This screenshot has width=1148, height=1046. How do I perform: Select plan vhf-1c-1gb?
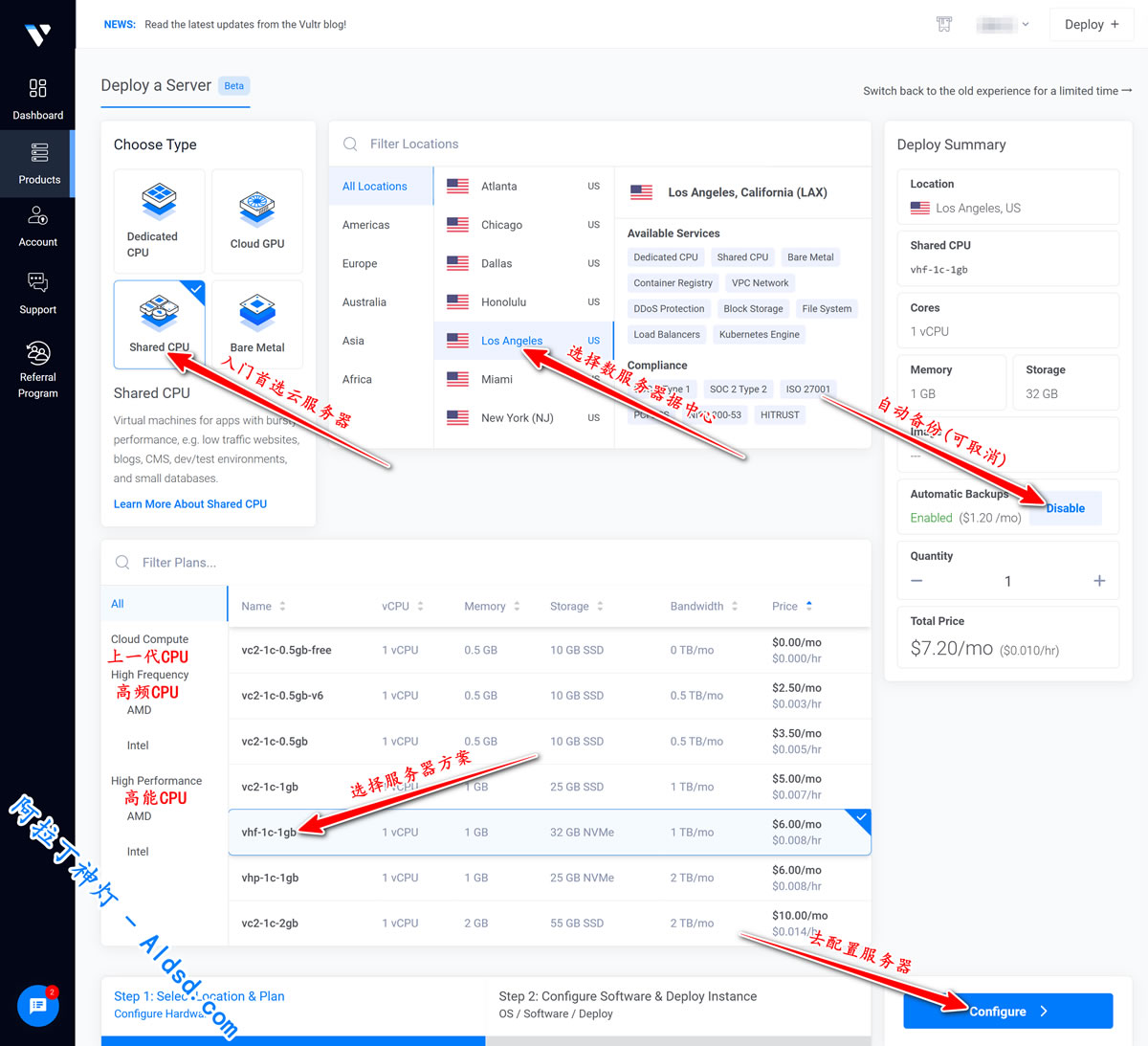tap(549, 833)
